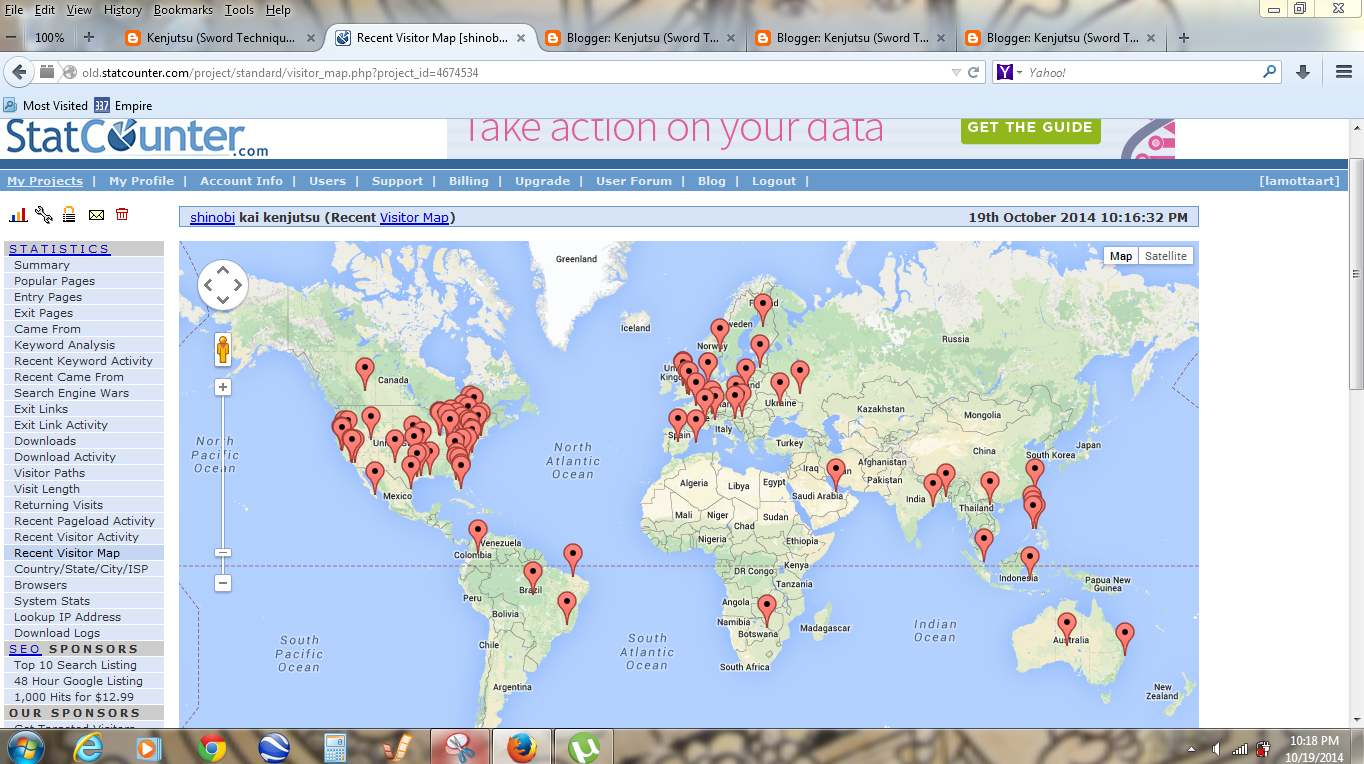This screenshot has height=764, width=1364.
Task: Click visitor pin over Canada
Action: pos(365,373)
